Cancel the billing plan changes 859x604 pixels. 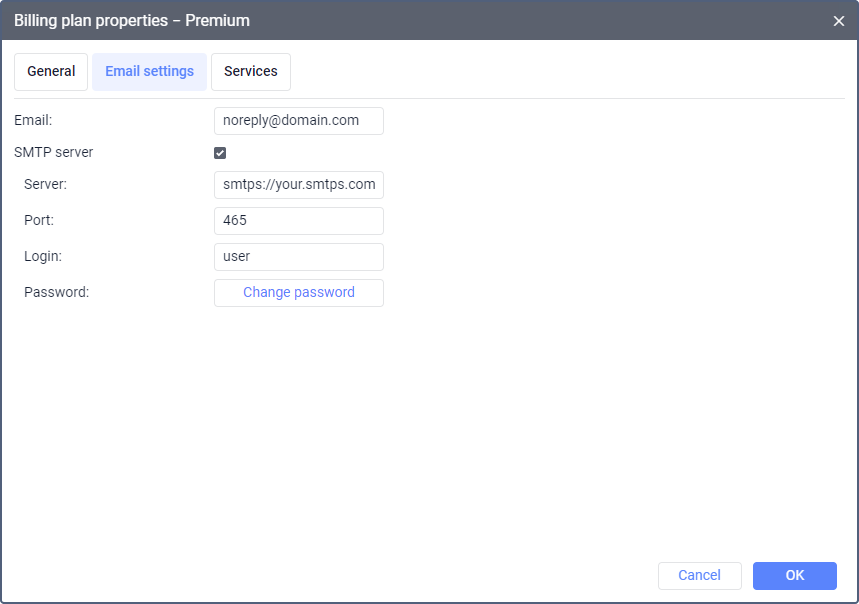point(699,575)
